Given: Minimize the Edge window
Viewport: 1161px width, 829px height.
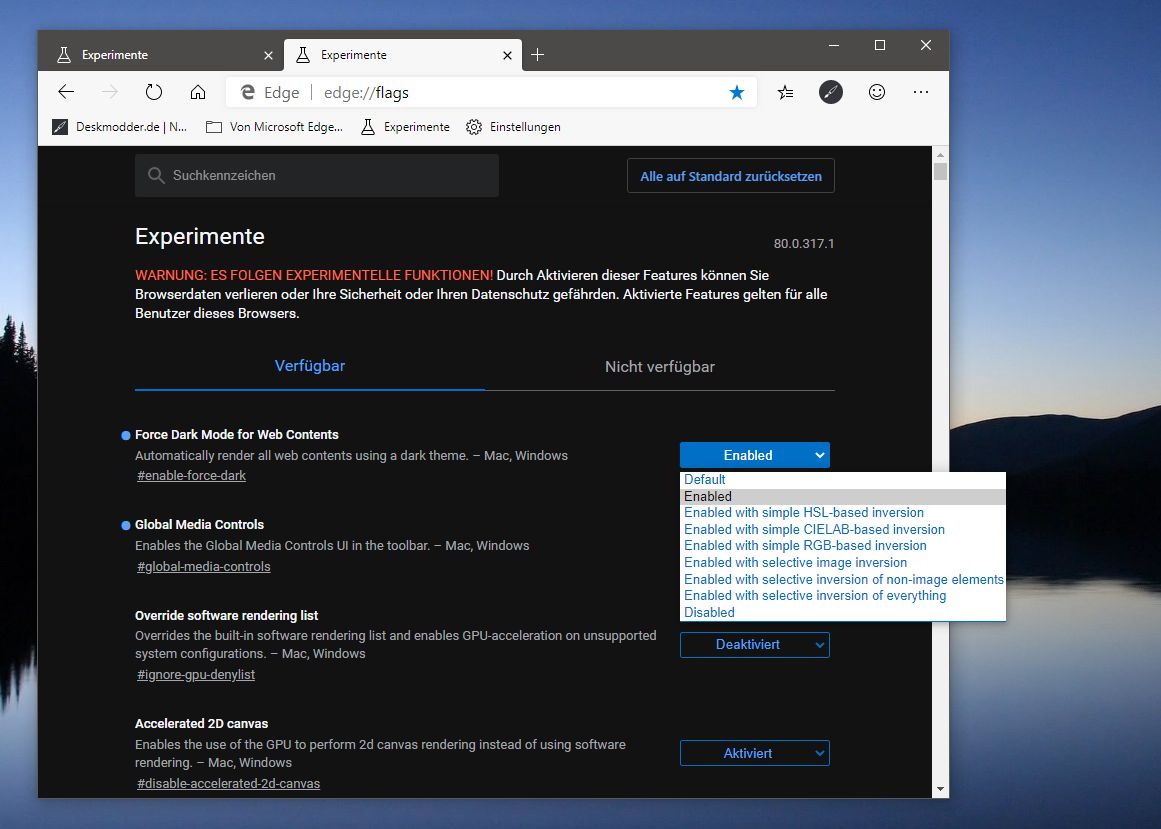Looking at the screenshot, I should [x=834, y=46].
